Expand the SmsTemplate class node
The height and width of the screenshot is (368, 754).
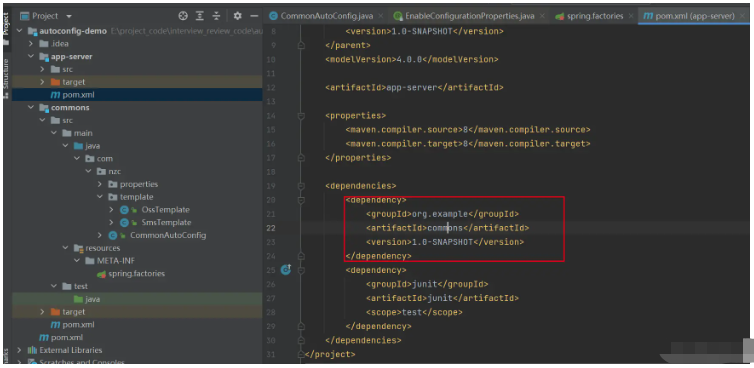(x=111, y=222)
